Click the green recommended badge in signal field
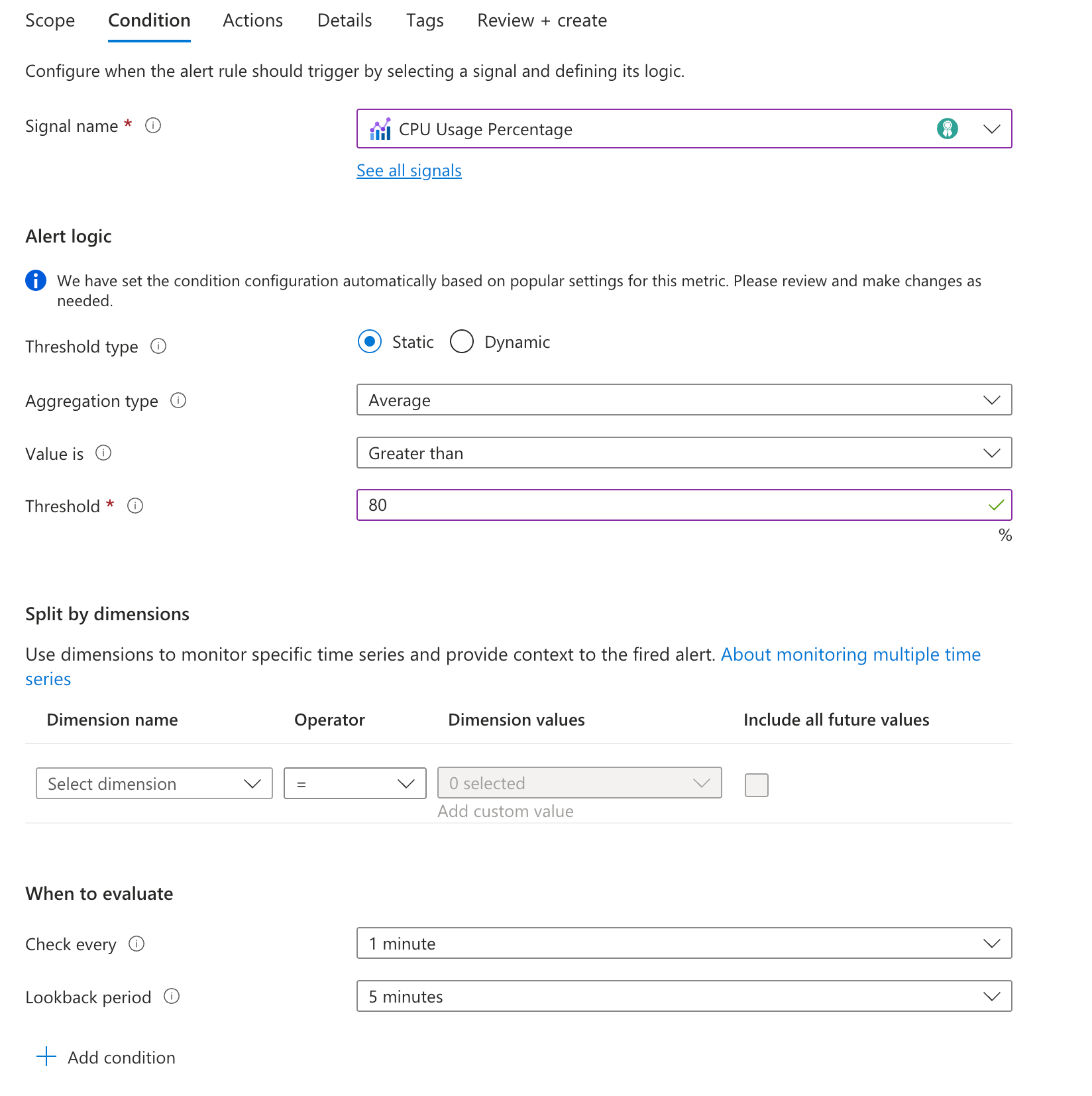 pos(947,129)
